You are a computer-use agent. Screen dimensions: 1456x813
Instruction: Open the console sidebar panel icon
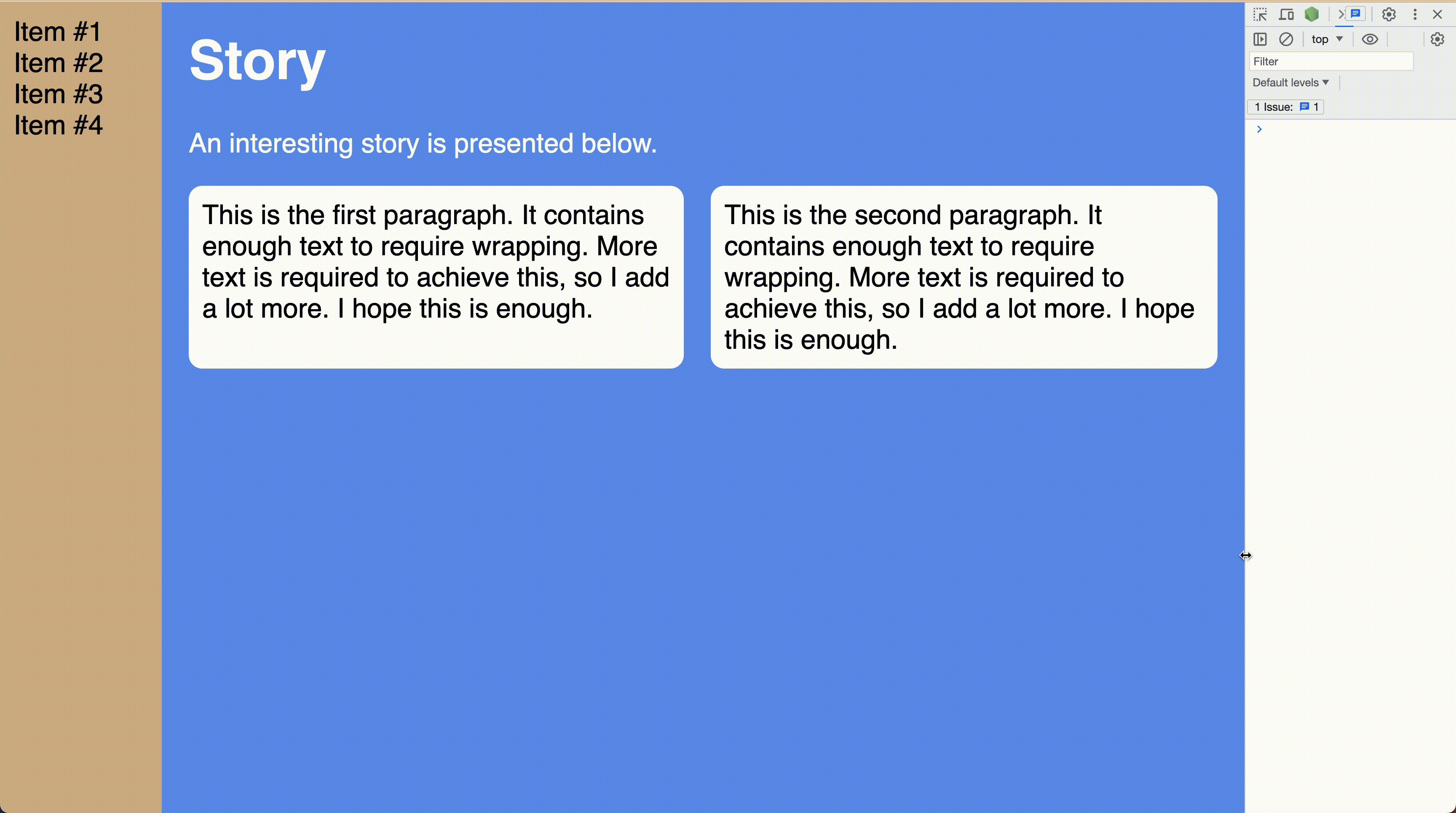tap(1260, 39)
